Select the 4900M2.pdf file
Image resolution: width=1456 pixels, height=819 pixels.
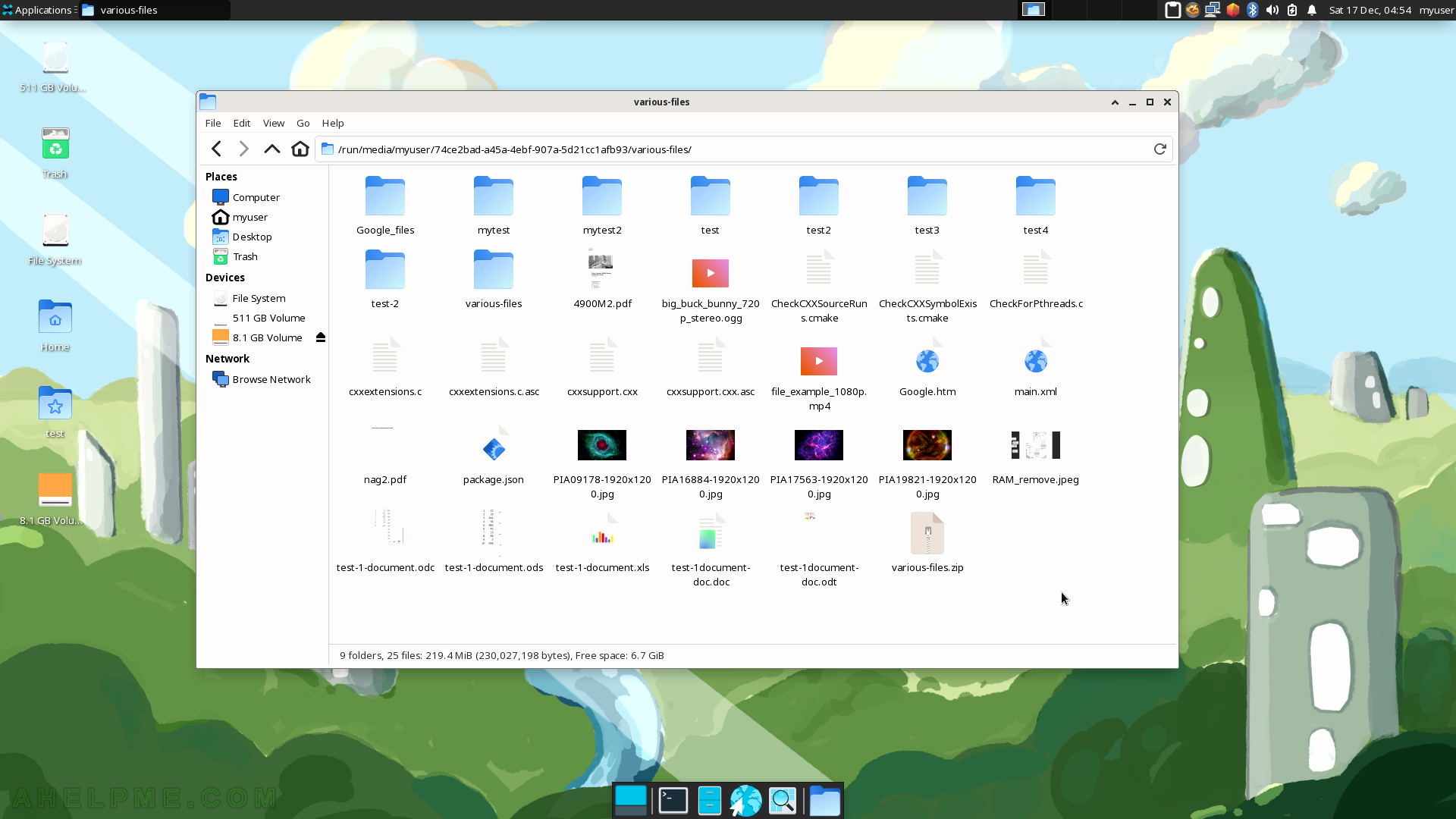click(x=602, y=270)
